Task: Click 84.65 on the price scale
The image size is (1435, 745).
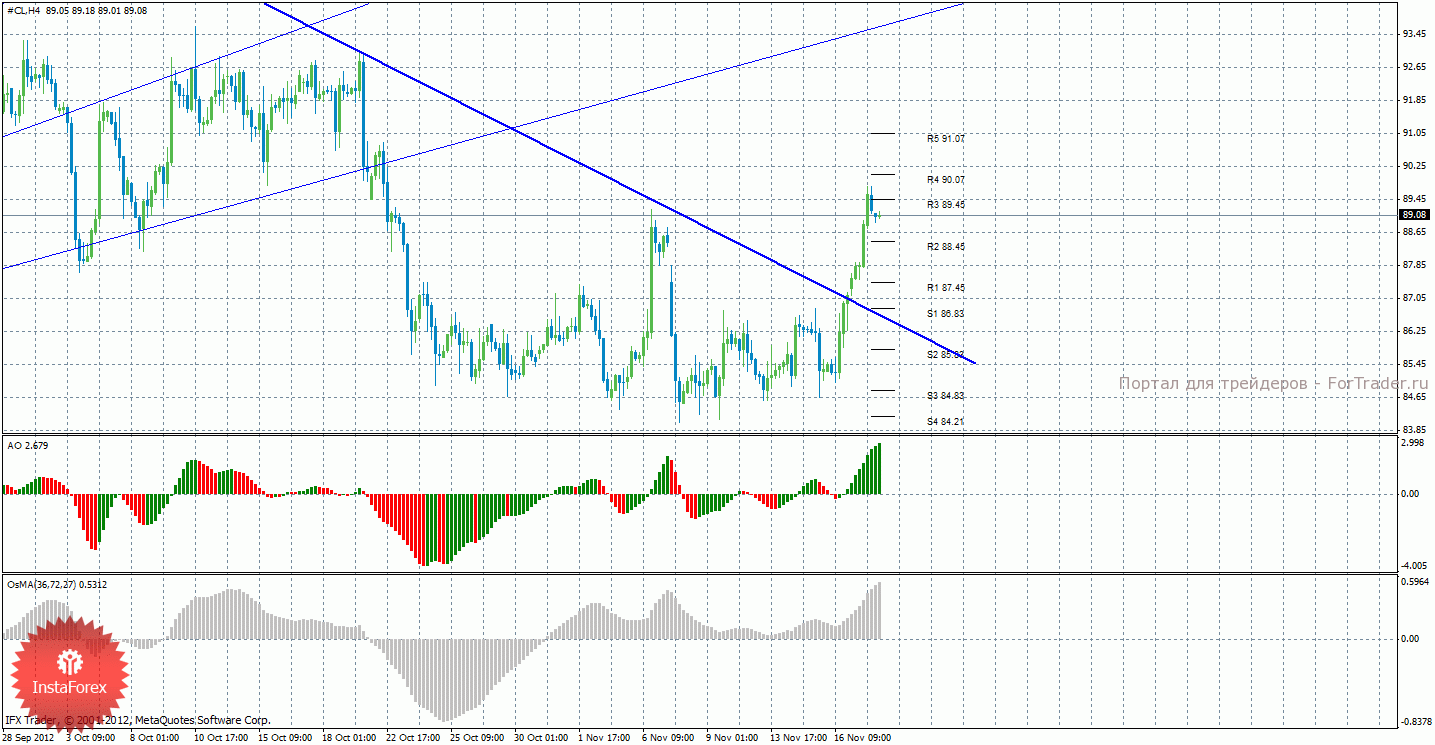Action: coord(1415,396)
